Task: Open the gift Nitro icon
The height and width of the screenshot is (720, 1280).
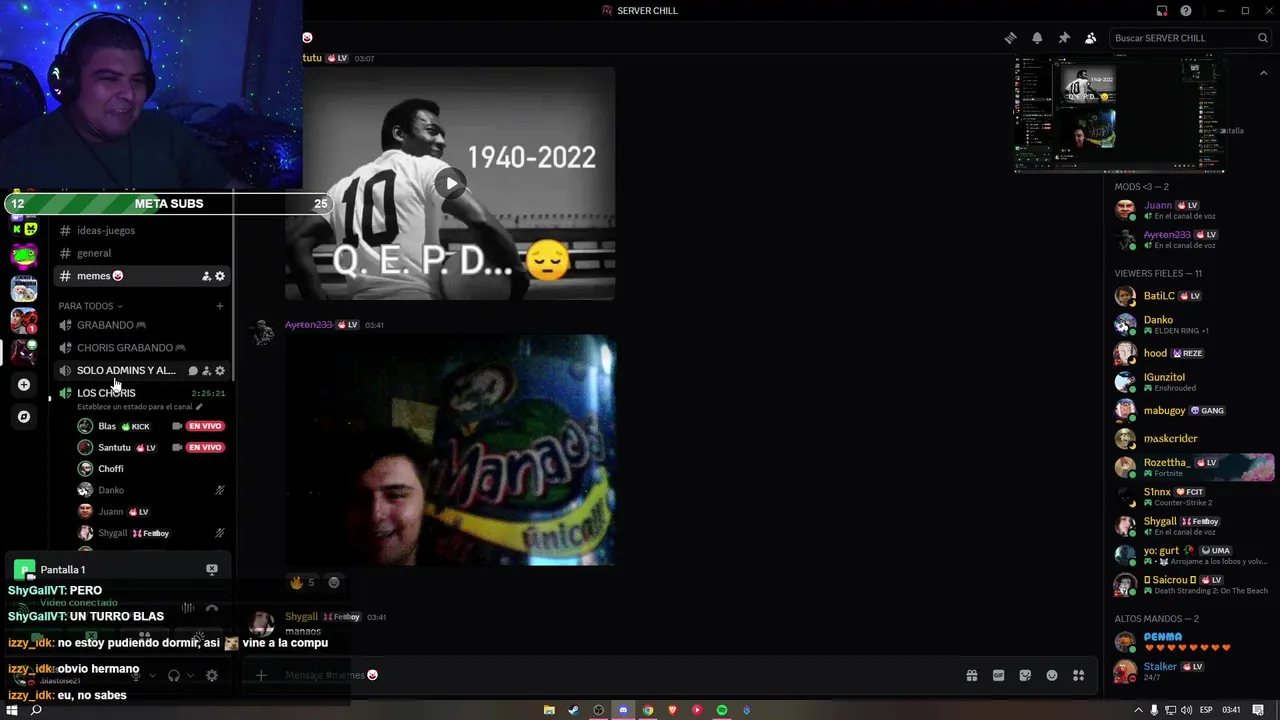Action: click(971, 676)
